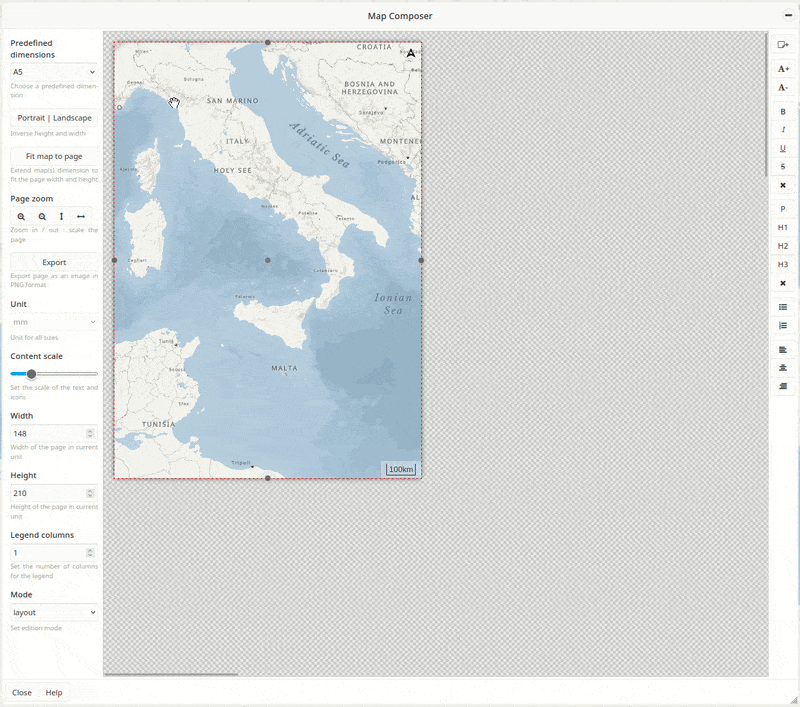Open the predefined dimensions dropdown showing A5

[52, 72]
